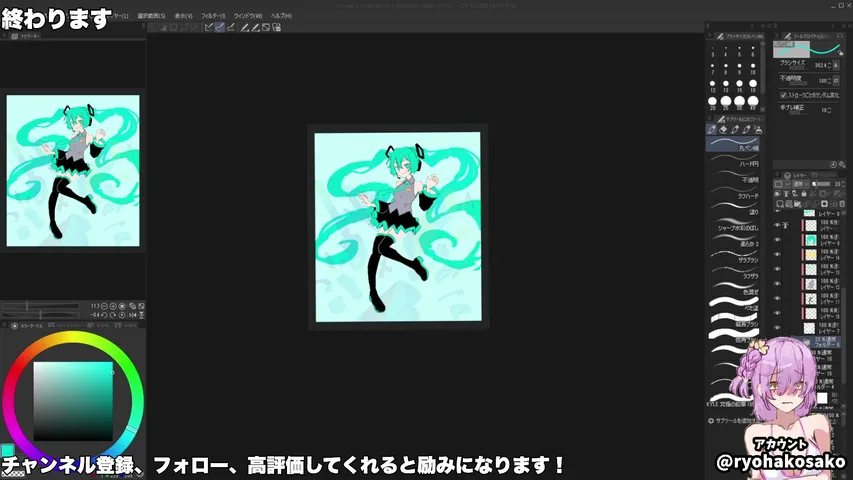Select the ラフハード brush preset
Image resolution: width=853 pixels, height=480 pixels.
pyautogui.click(x=734, y=192)
